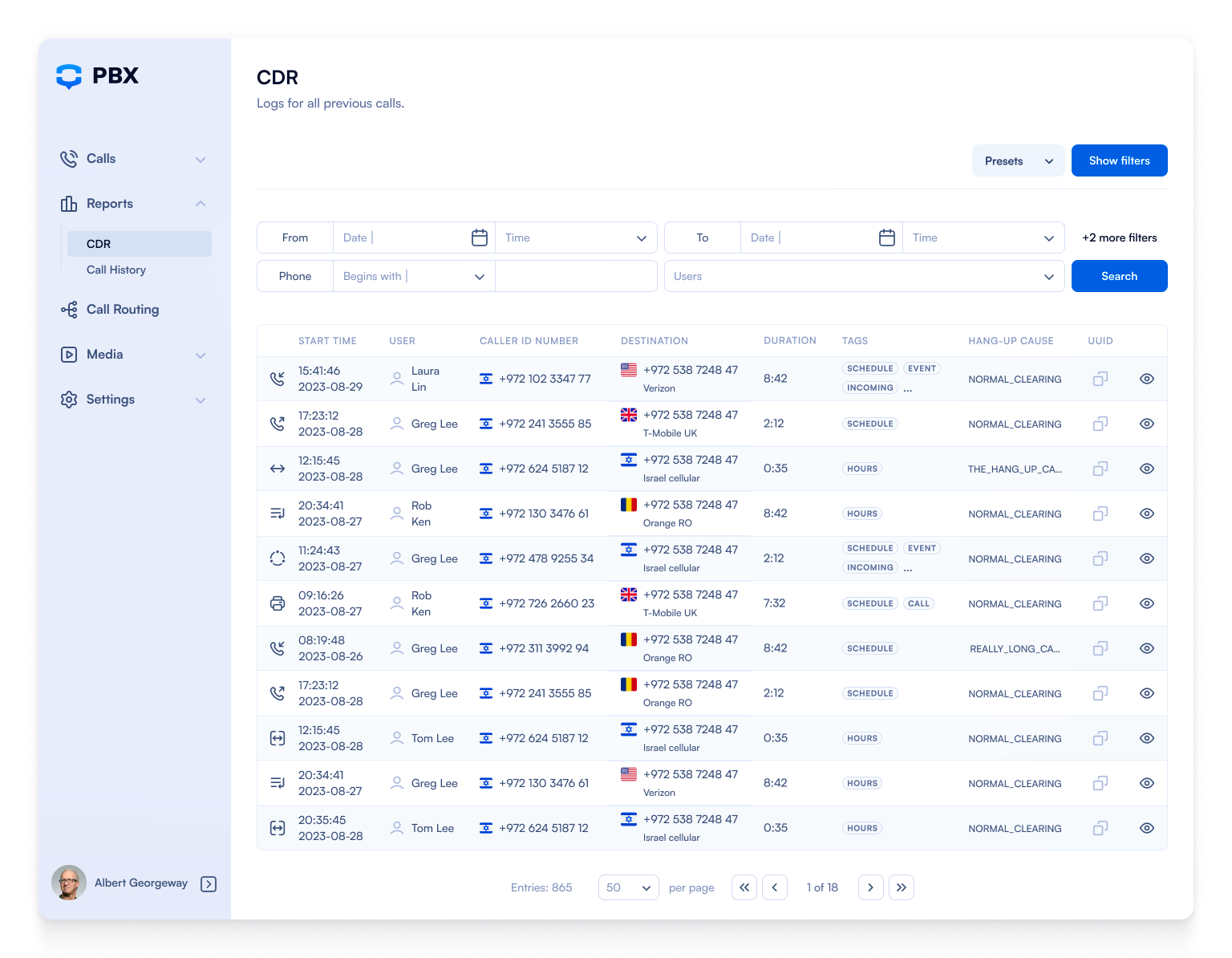View details of 20:34:41 Rob Ken call
The height and width of the screenshot is (958, 1232).
1147,514
